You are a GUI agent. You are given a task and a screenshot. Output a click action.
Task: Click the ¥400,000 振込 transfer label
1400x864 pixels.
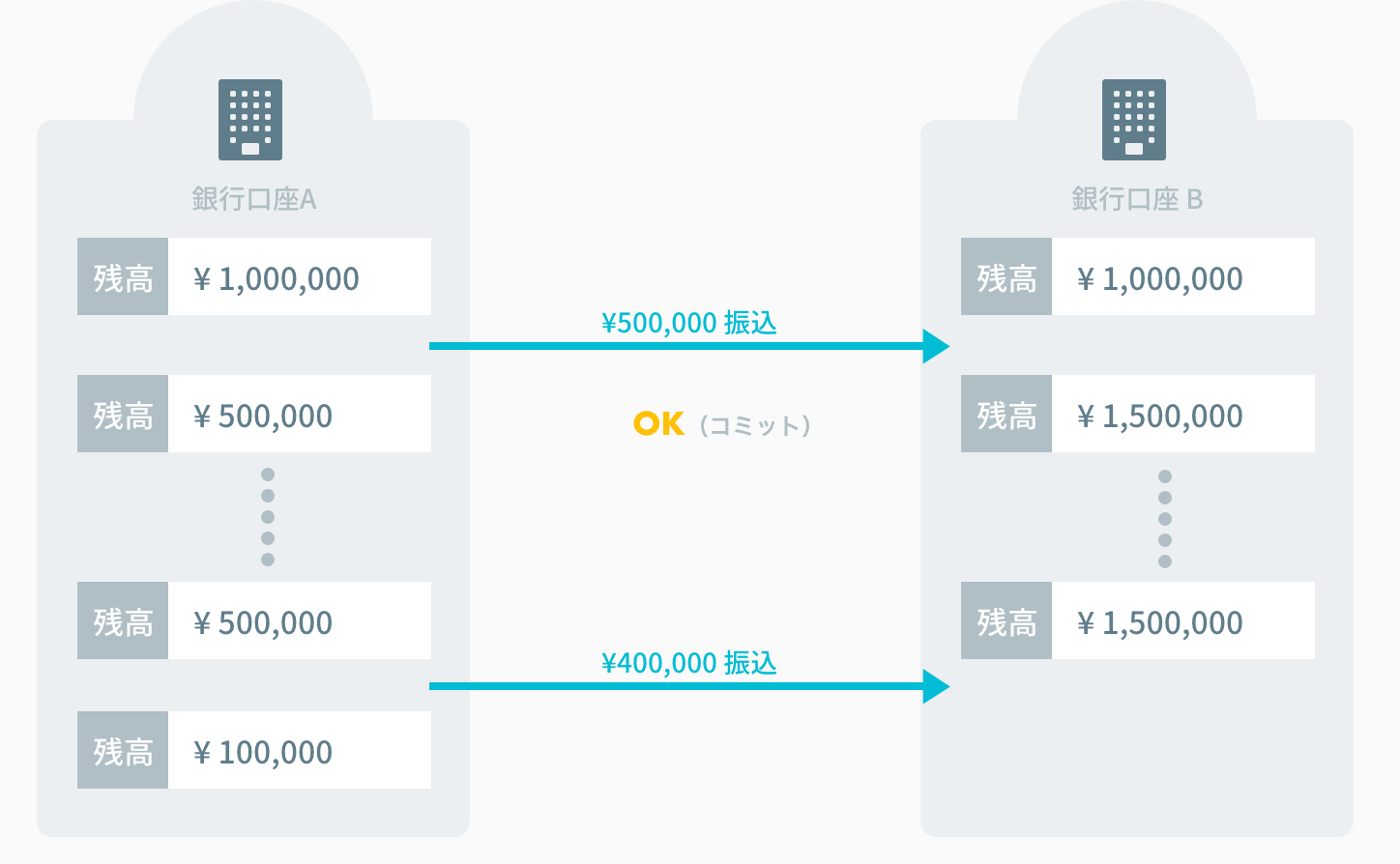click(x=688, y=663)
